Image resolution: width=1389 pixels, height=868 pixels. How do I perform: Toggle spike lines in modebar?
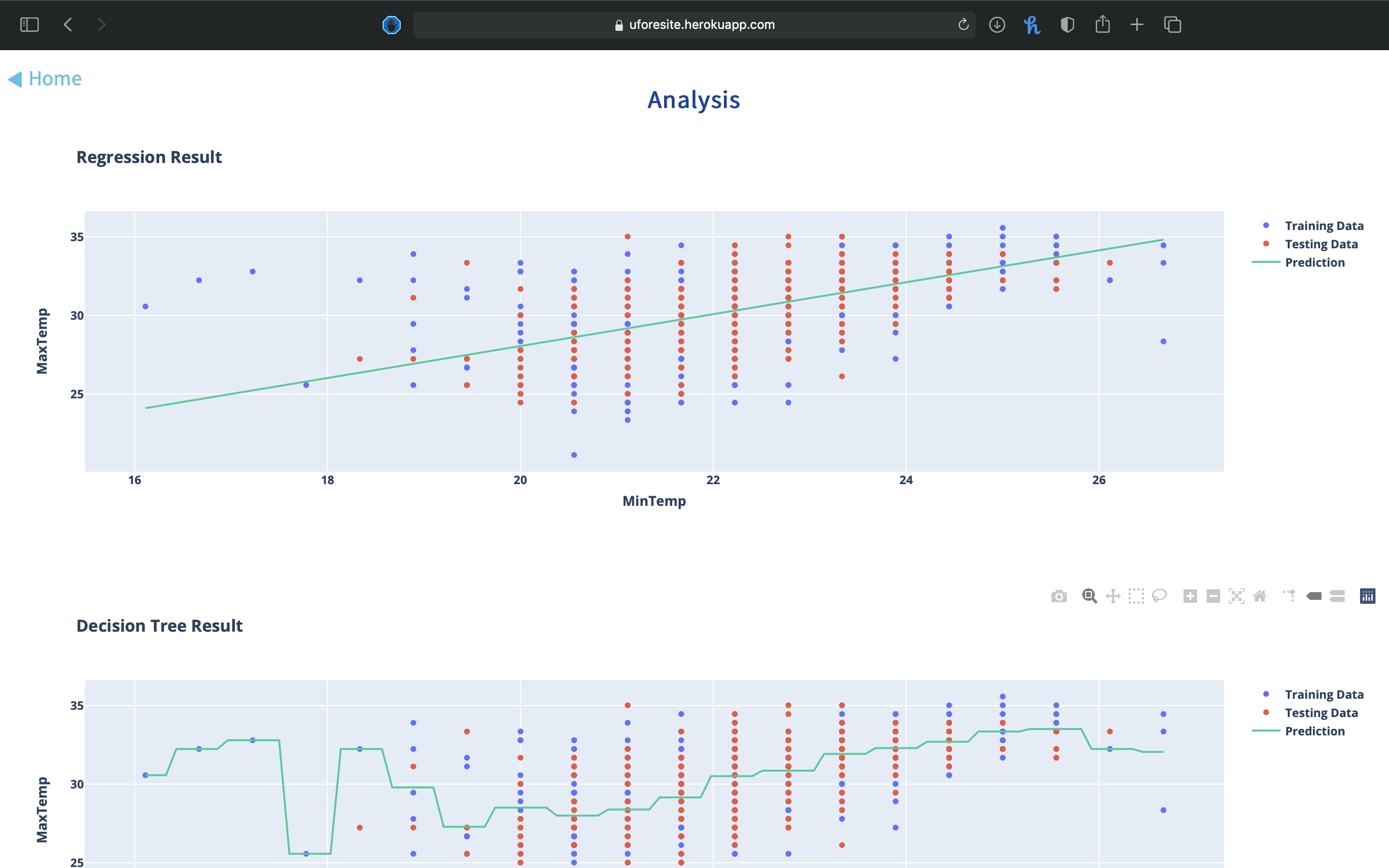(1289, 596)
